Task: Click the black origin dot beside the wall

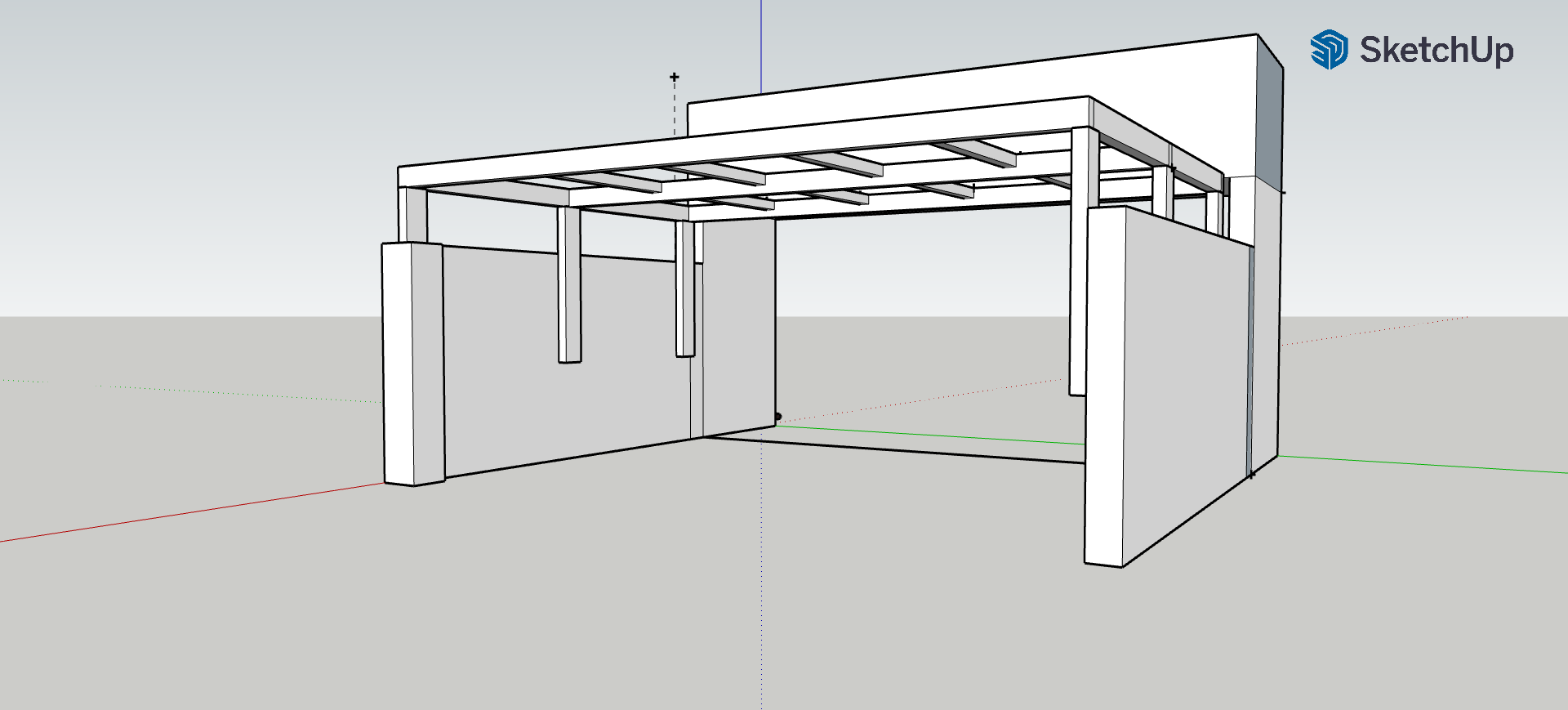Action: point(777,417)
